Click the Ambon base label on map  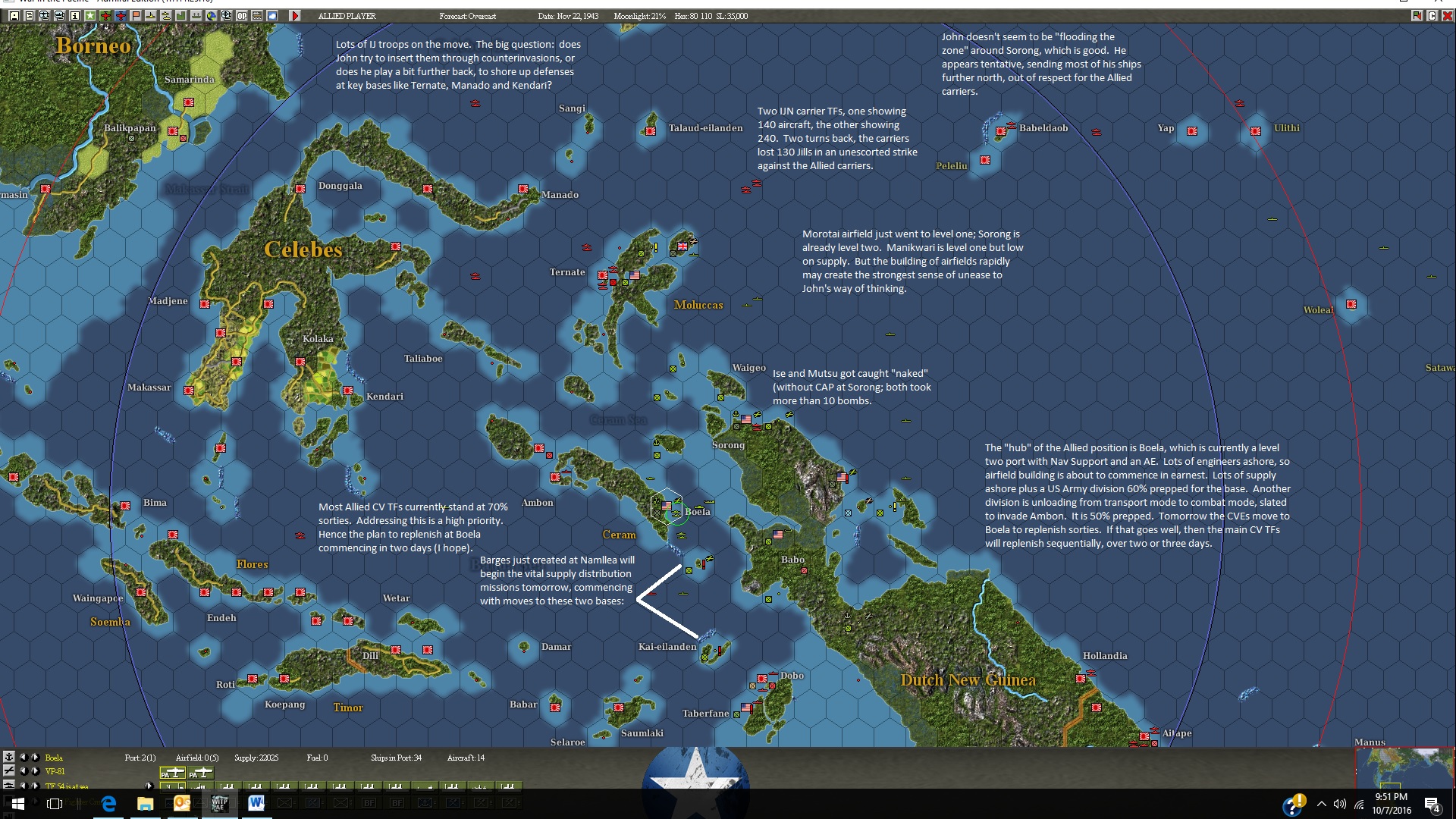coord(538,503)
